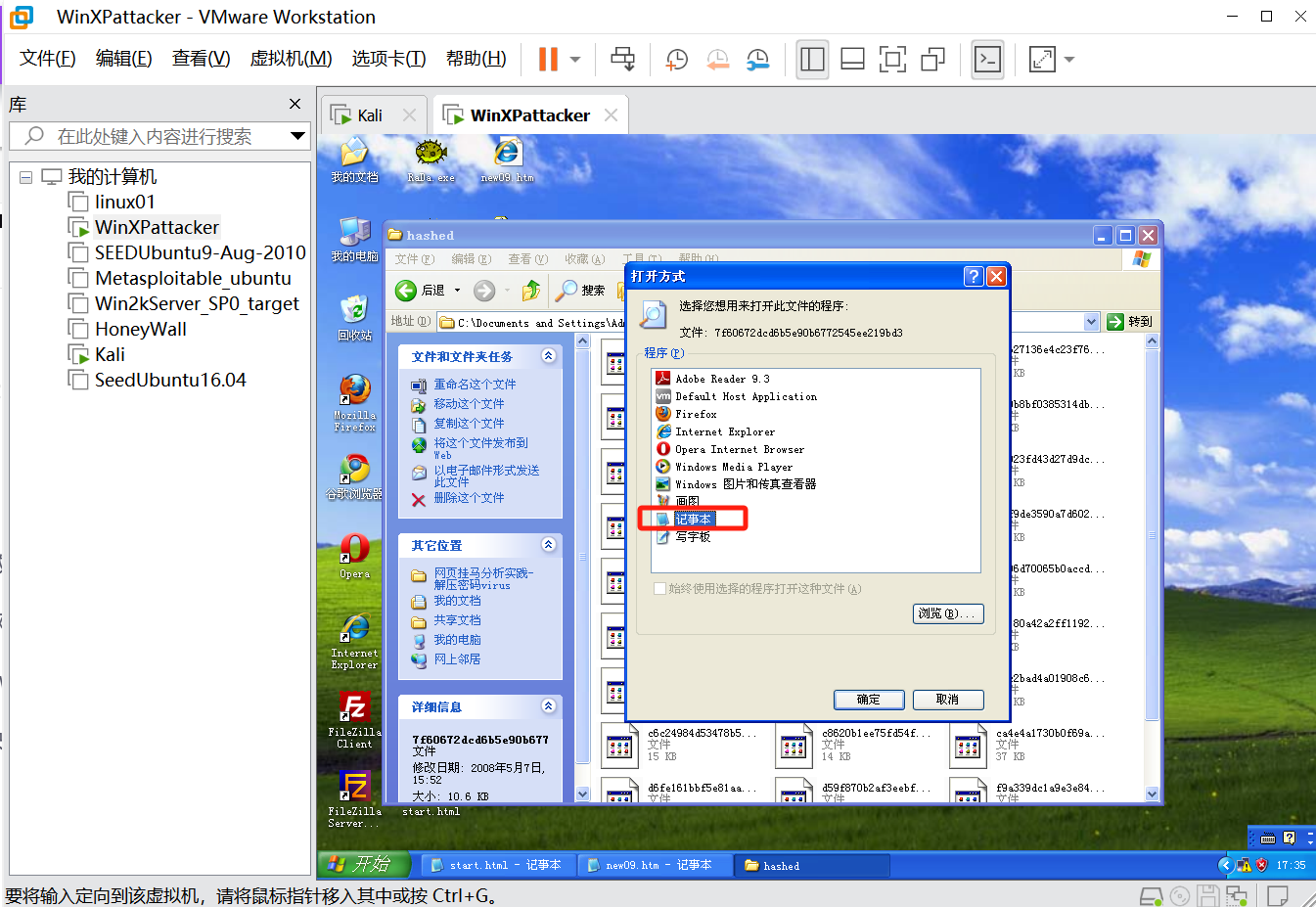Revert virtual machine to previous snapshot icon
Viewport: 1316px width, 907px height.
click(717, 59)
